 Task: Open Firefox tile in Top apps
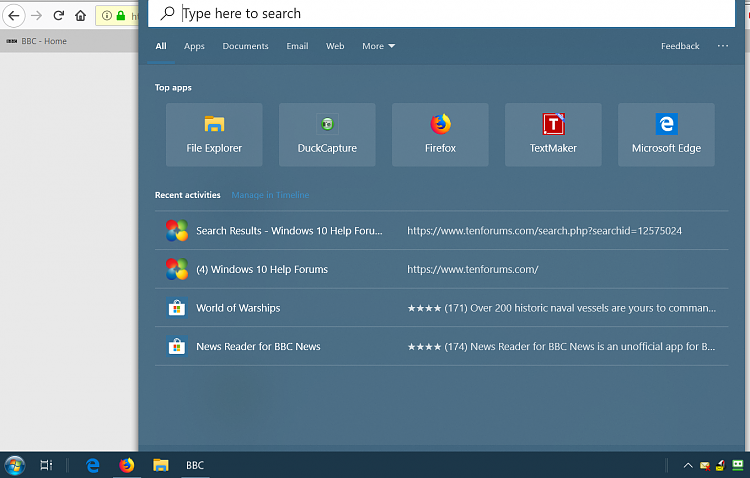tap(440, 135)
